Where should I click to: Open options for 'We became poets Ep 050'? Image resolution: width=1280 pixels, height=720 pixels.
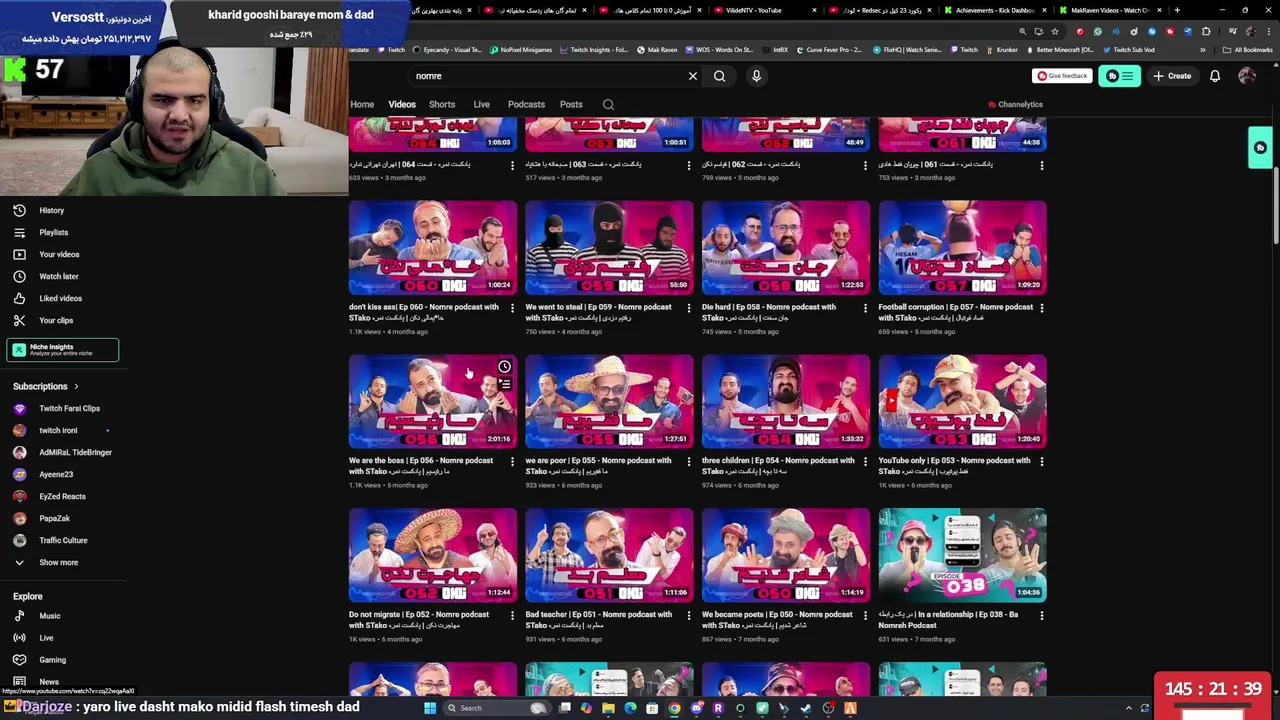click(865, 616)
